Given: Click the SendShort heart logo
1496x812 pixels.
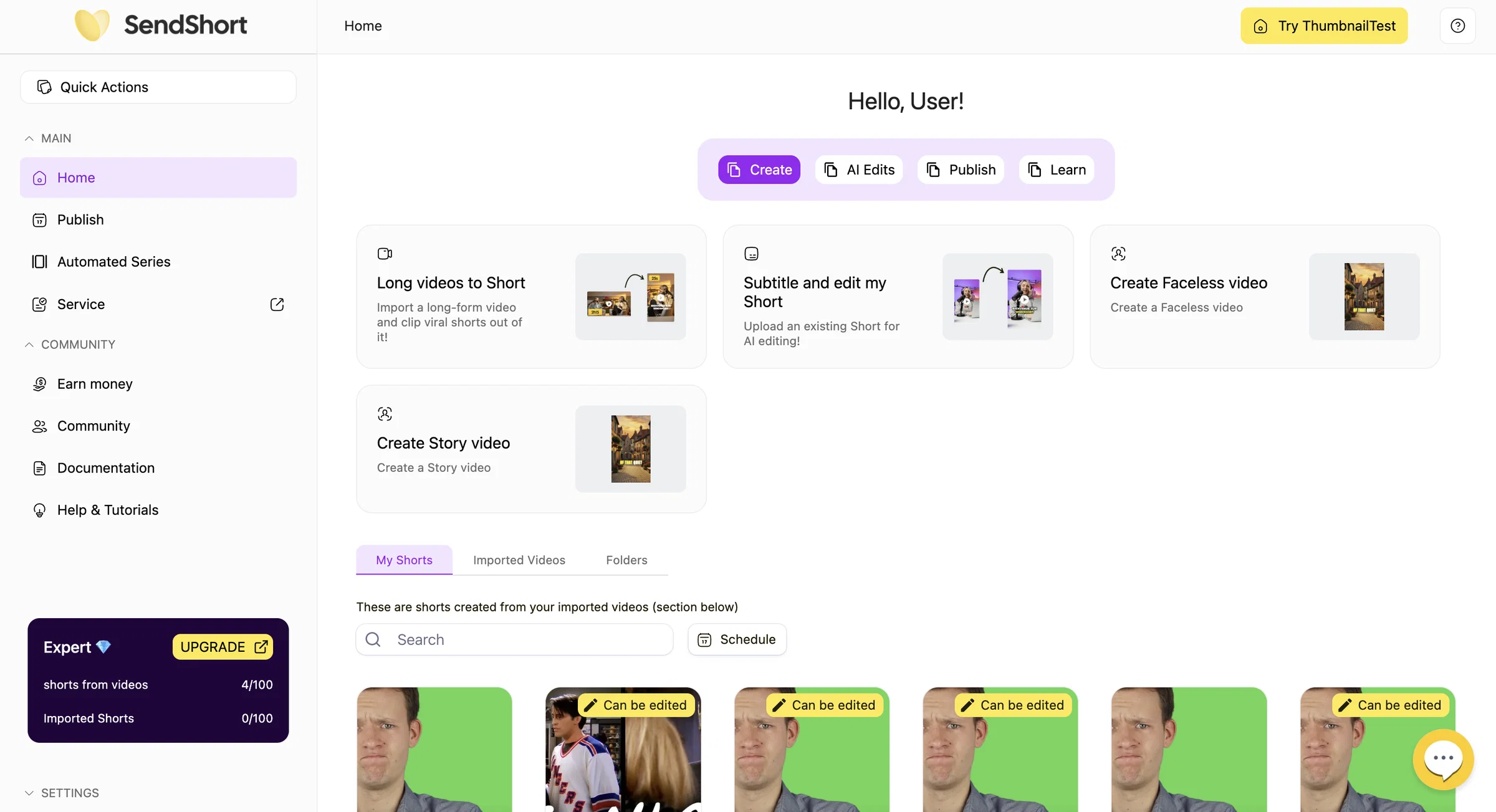Looking at the screenshot, I should coord(92,25).
